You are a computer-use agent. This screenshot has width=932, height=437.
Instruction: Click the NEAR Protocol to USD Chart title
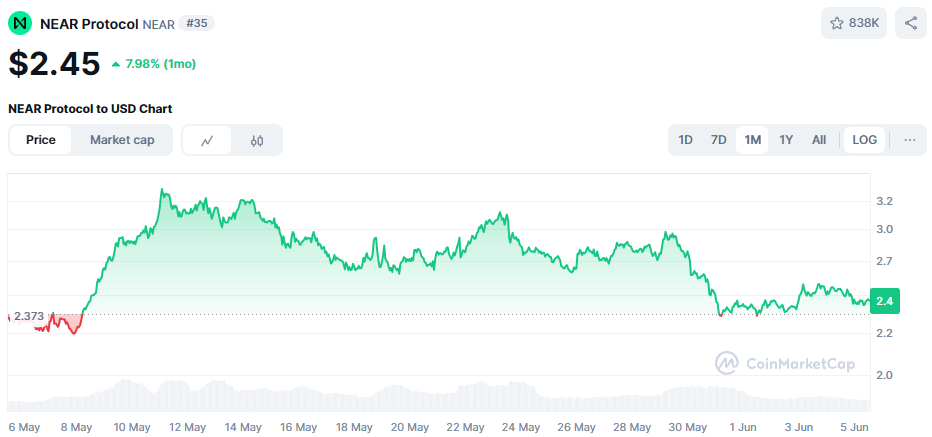[90, 109]
